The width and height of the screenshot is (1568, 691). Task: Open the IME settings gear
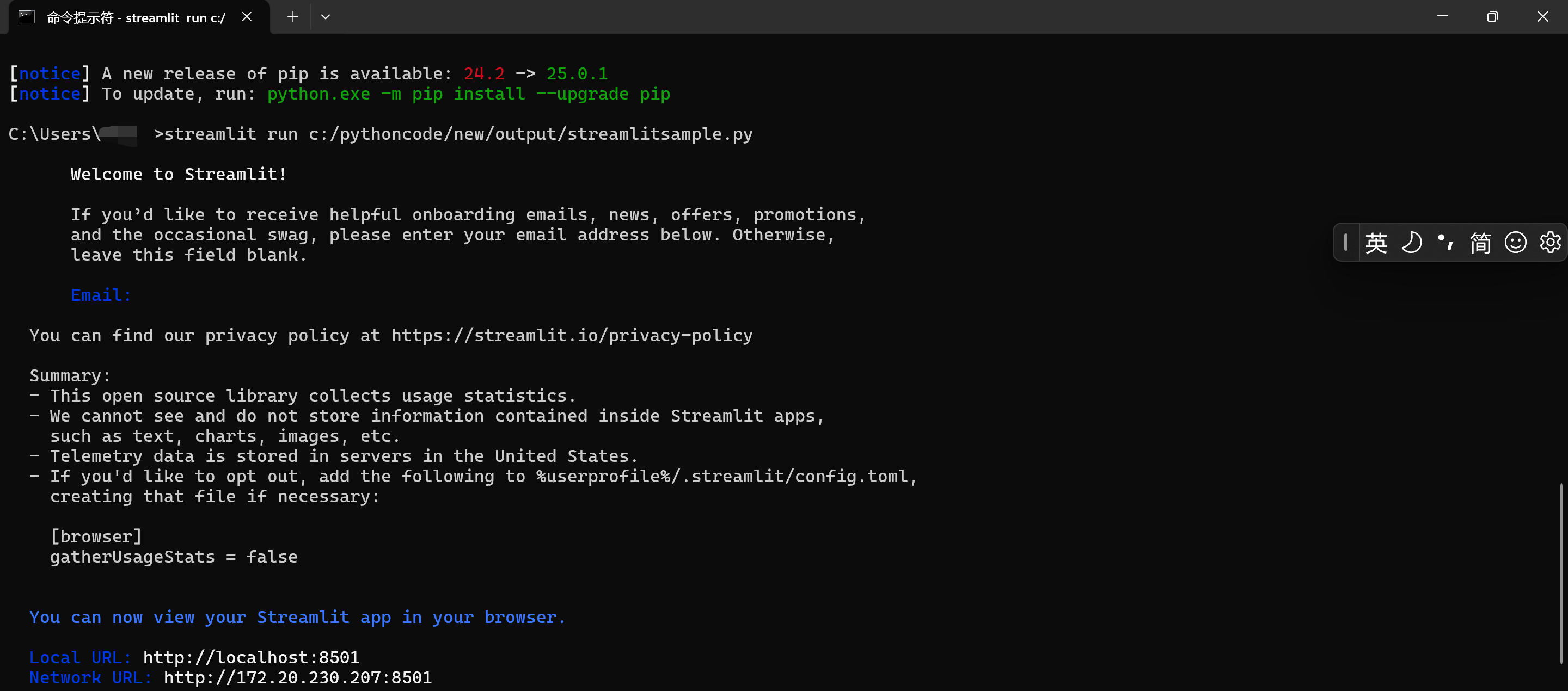tap(1549, 243)
